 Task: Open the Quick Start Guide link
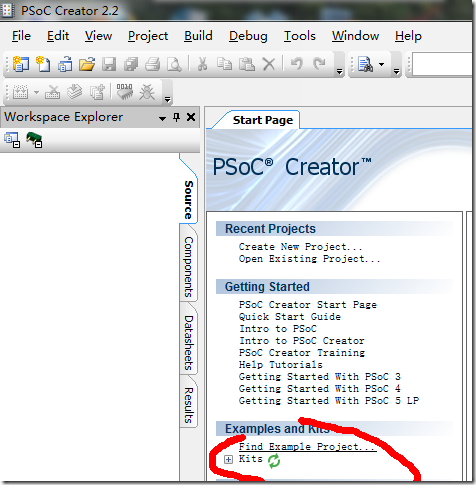[290, 317]
